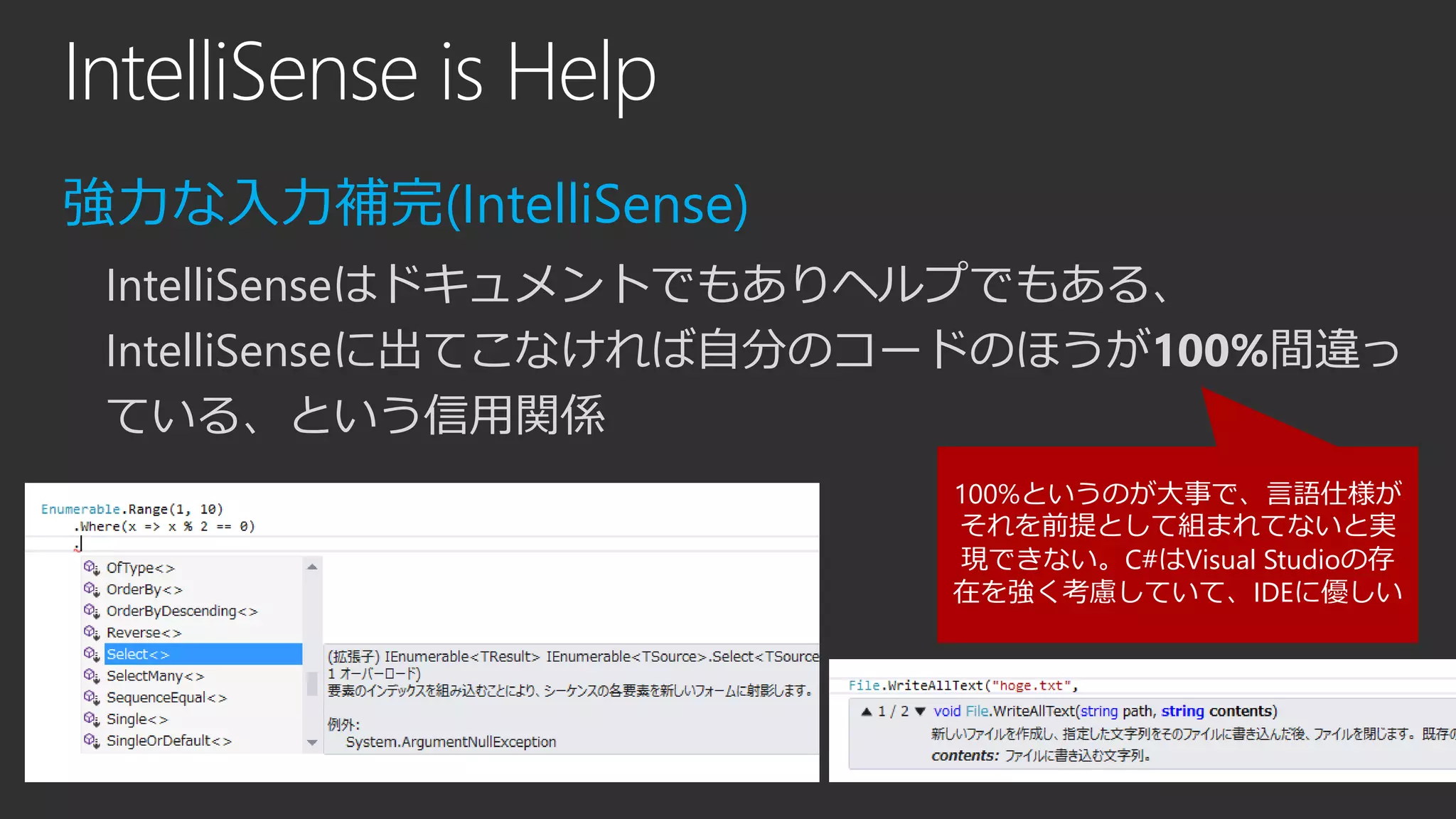
Task: Show next WriteAllText overload with the down arrow
Action: (920, 712)
